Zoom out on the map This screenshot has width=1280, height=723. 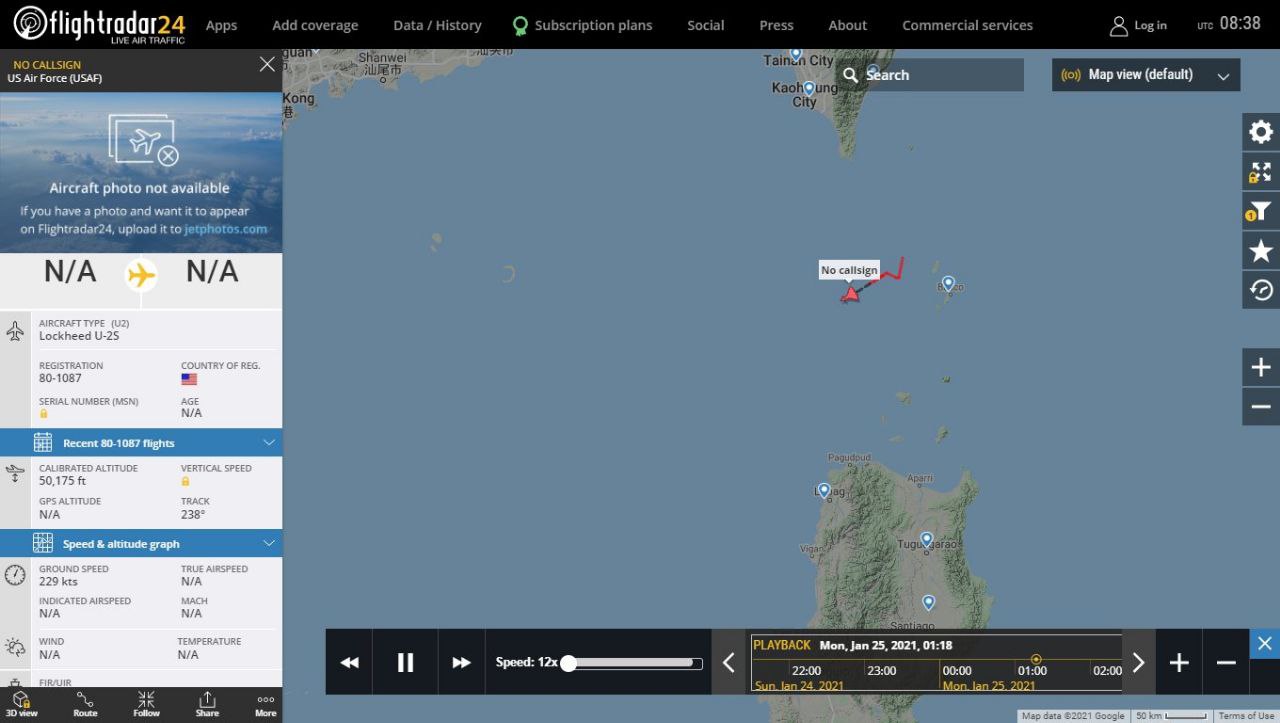point(1261,407)
